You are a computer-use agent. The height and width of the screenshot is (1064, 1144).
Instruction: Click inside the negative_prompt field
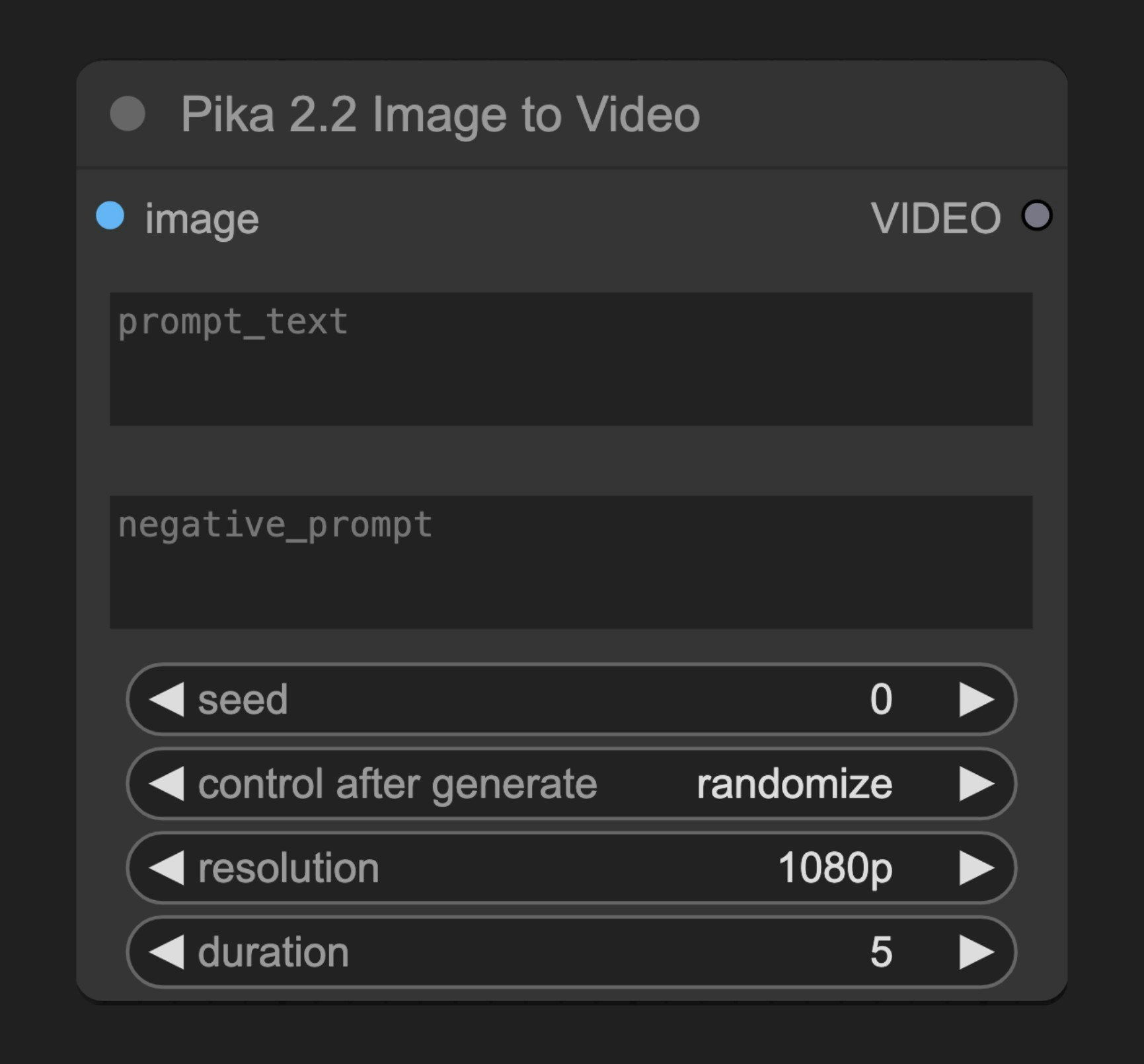click(x=571, y=562)
